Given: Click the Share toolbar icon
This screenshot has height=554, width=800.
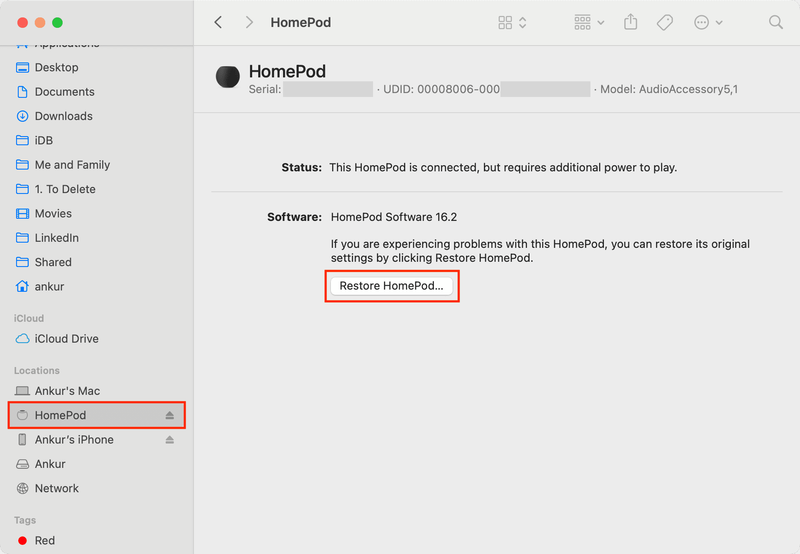Looking at the screenshot, I should tap(631, 22).
